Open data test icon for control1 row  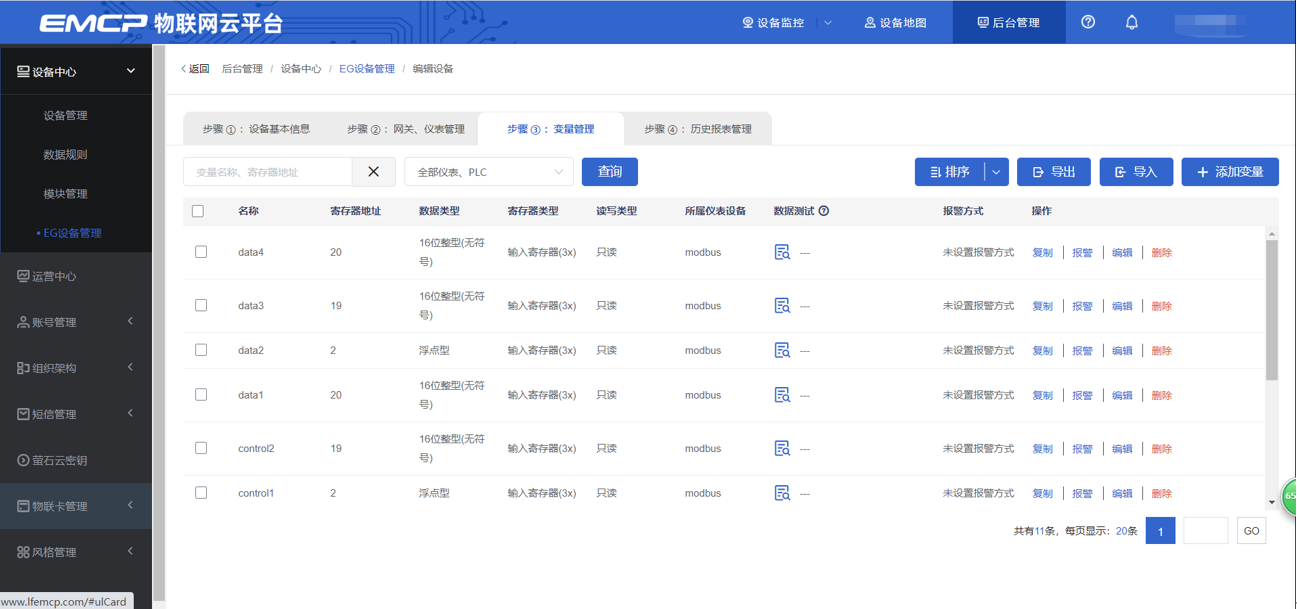(x=782, y=493)
